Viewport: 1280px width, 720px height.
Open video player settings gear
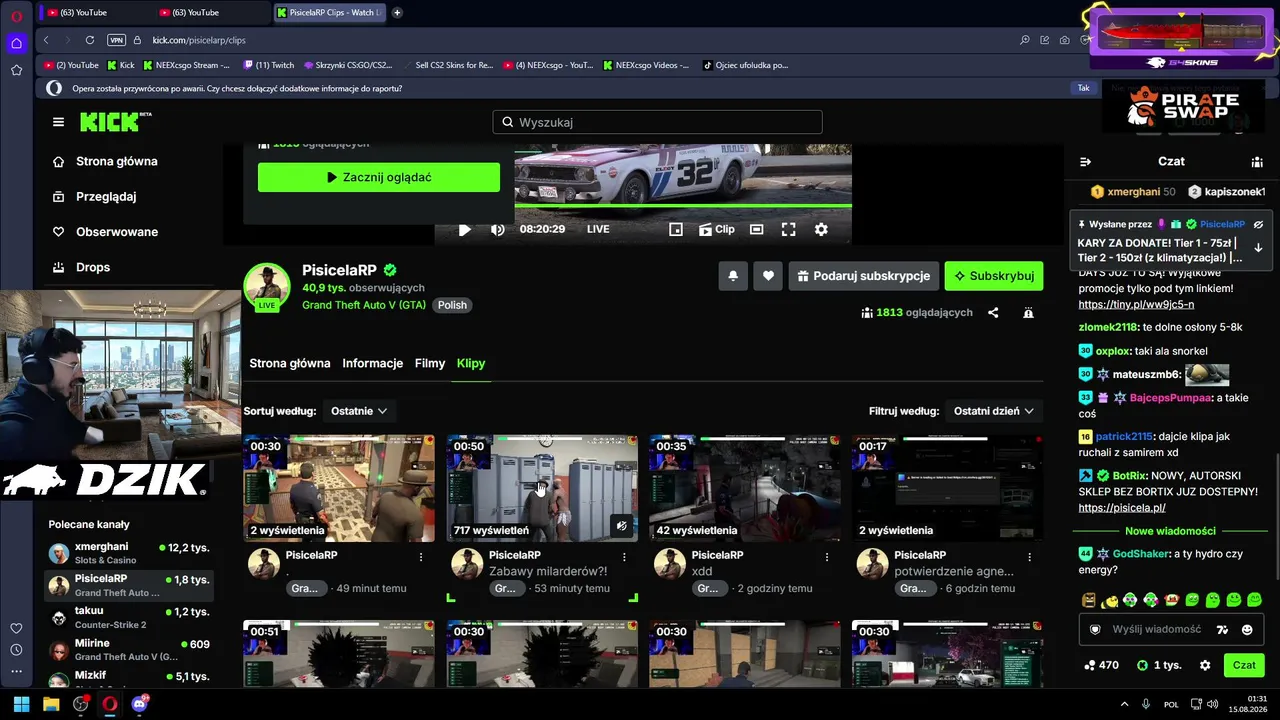[821, 229]
